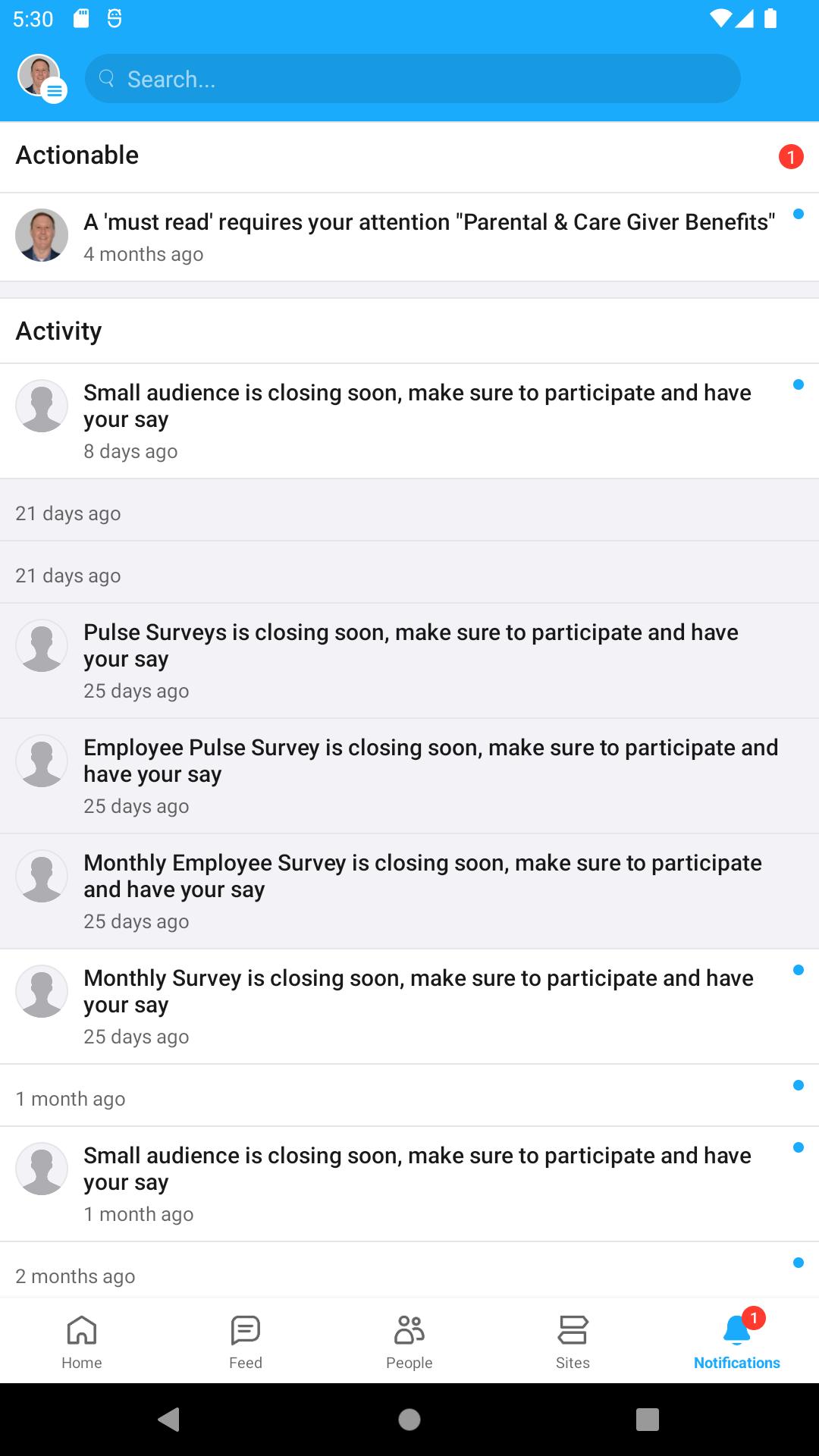Select the Monthly Employee Survey notification

coord(409,891)
